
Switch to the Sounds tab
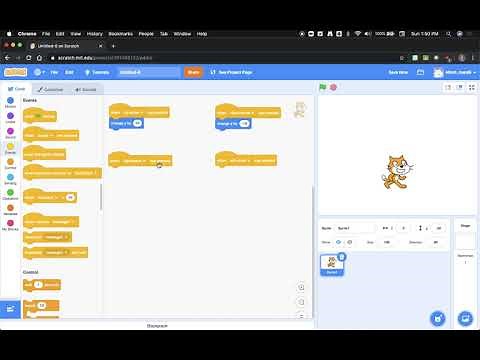point(86,89)
